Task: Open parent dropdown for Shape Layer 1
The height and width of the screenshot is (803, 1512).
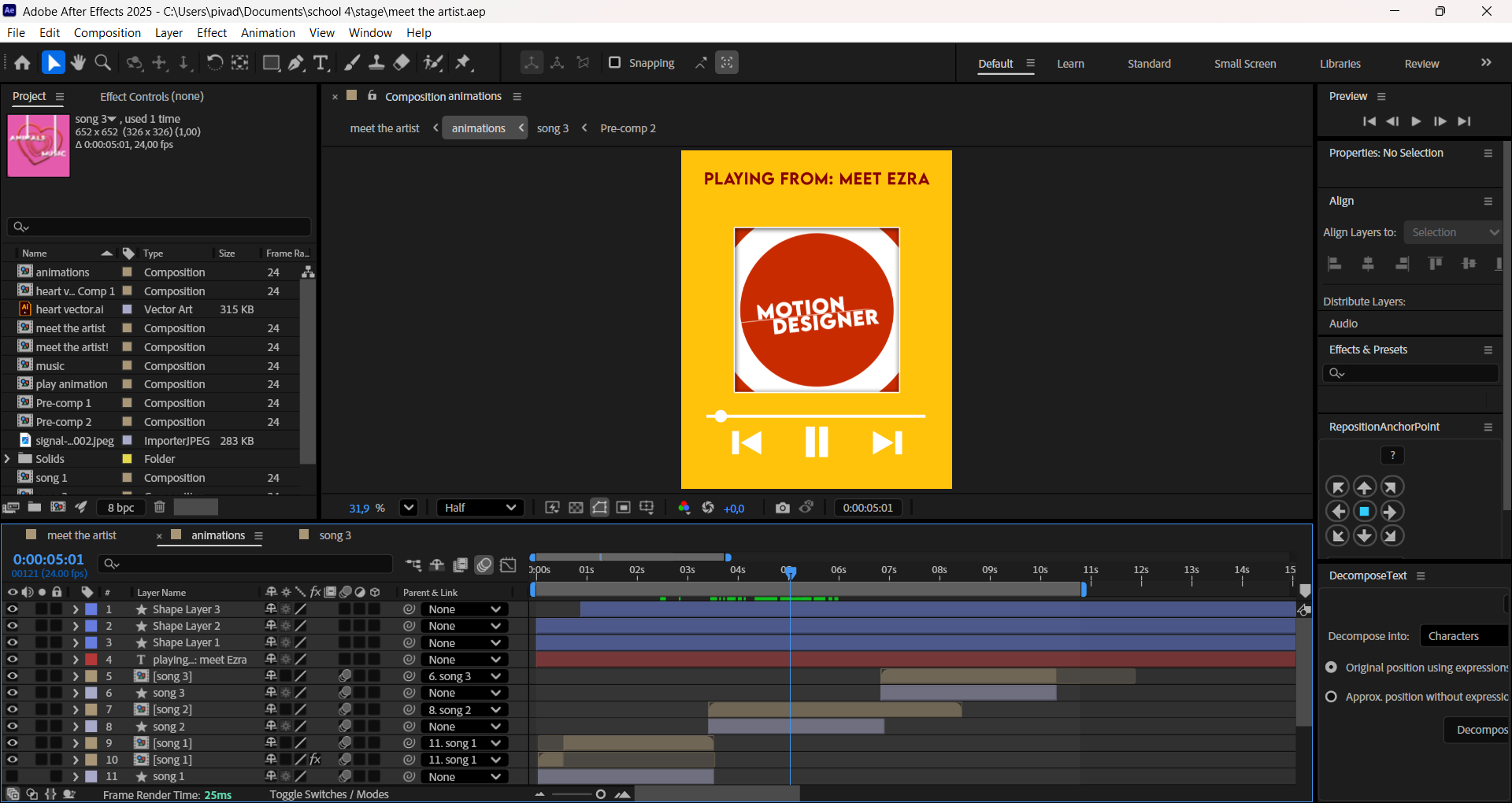Action: click(465, 643)
